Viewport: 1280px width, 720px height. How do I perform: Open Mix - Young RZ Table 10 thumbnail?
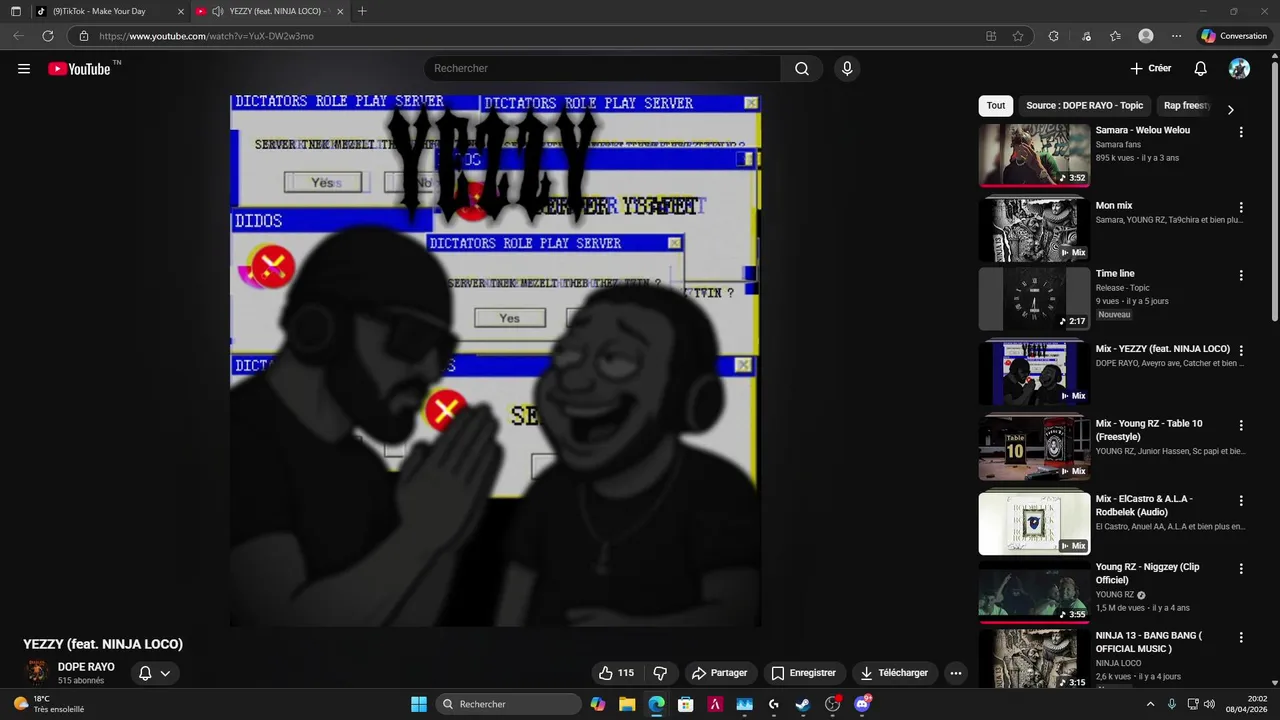[x=1034, y=449]
